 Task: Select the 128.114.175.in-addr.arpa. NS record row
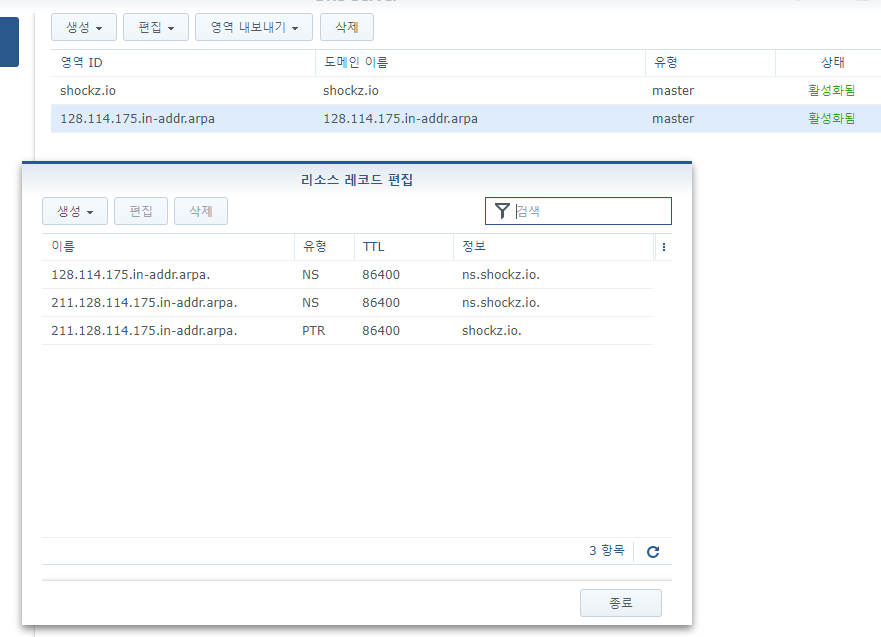(x=346, y=275)
